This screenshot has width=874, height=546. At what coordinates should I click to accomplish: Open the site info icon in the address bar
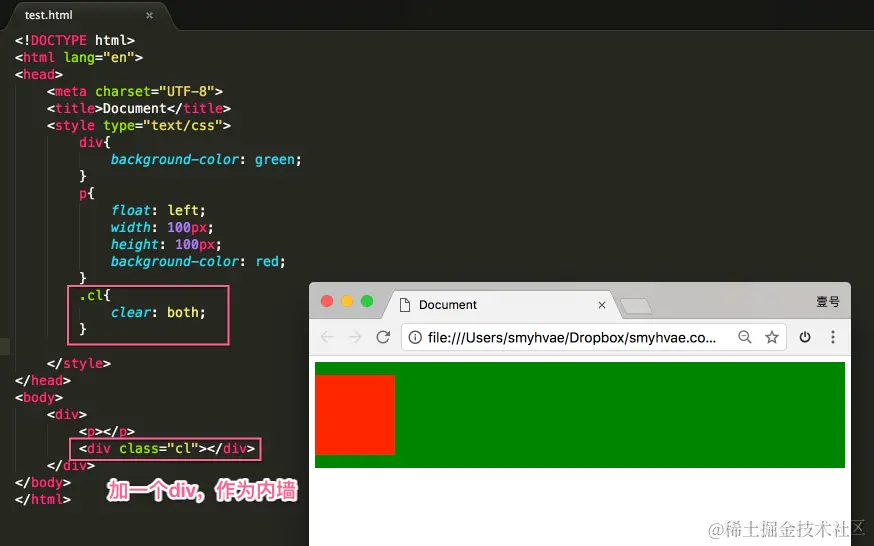415,337
